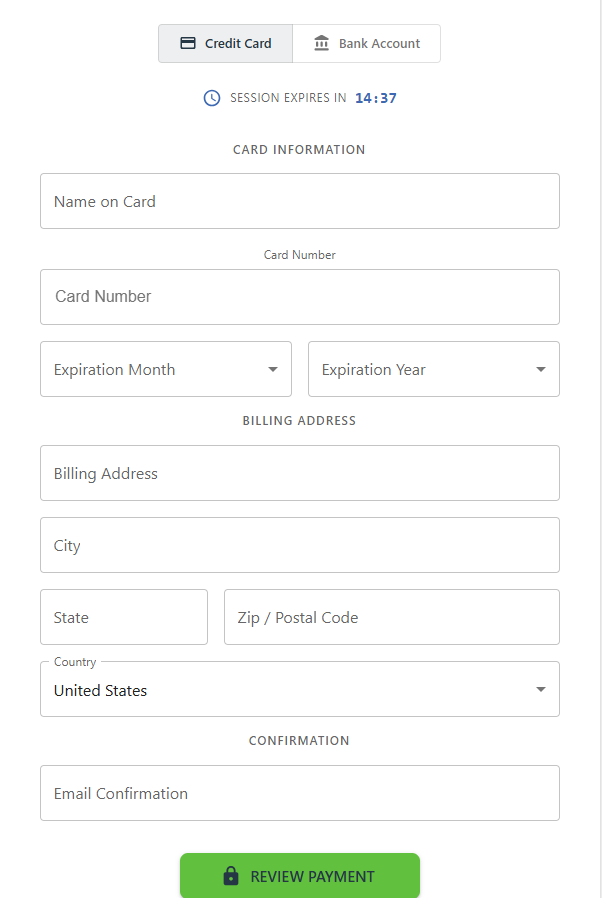The height and width of the screenshot is (898, 602).
Task: Open the Expiration Year dropdown arrow
Action: click(x=541, y=369)
